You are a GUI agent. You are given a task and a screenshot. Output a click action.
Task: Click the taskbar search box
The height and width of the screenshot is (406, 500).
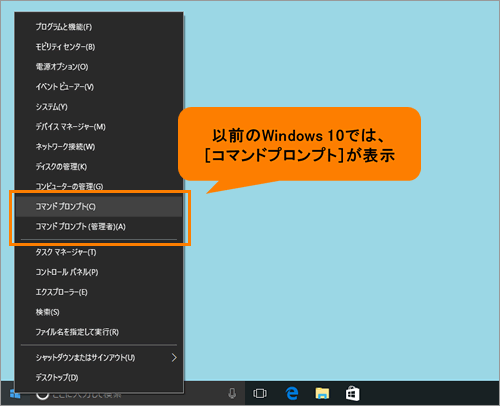pos(137,395)
